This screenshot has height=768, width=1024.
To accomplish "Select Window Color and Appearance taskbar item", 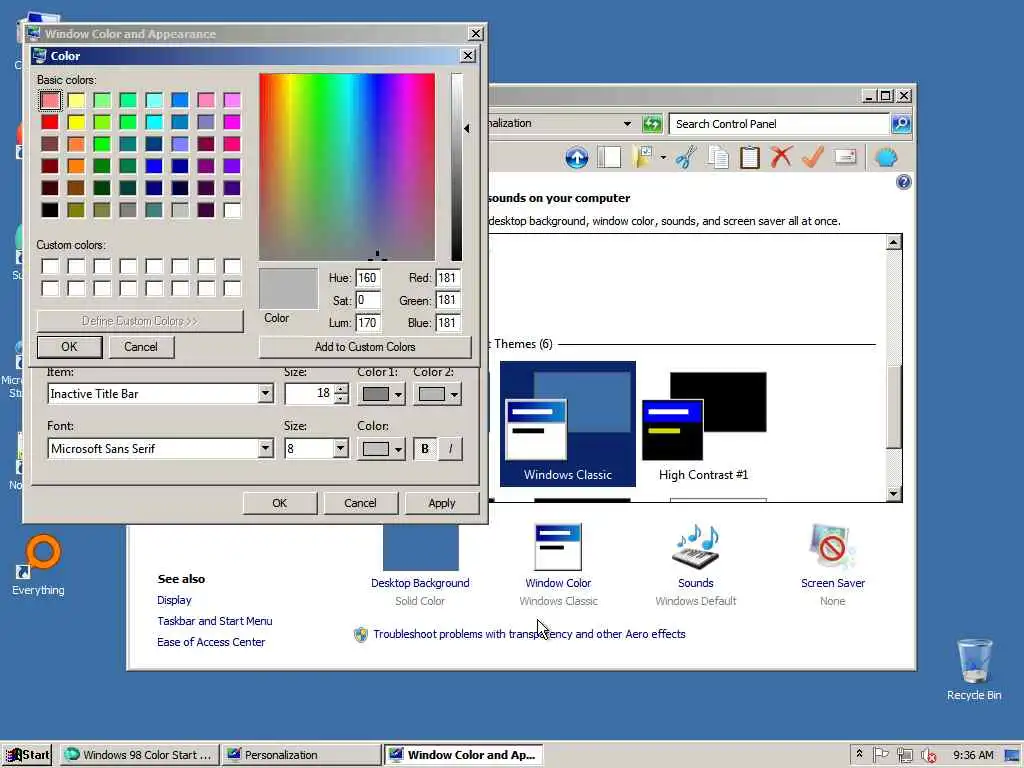I will point(464,755).
